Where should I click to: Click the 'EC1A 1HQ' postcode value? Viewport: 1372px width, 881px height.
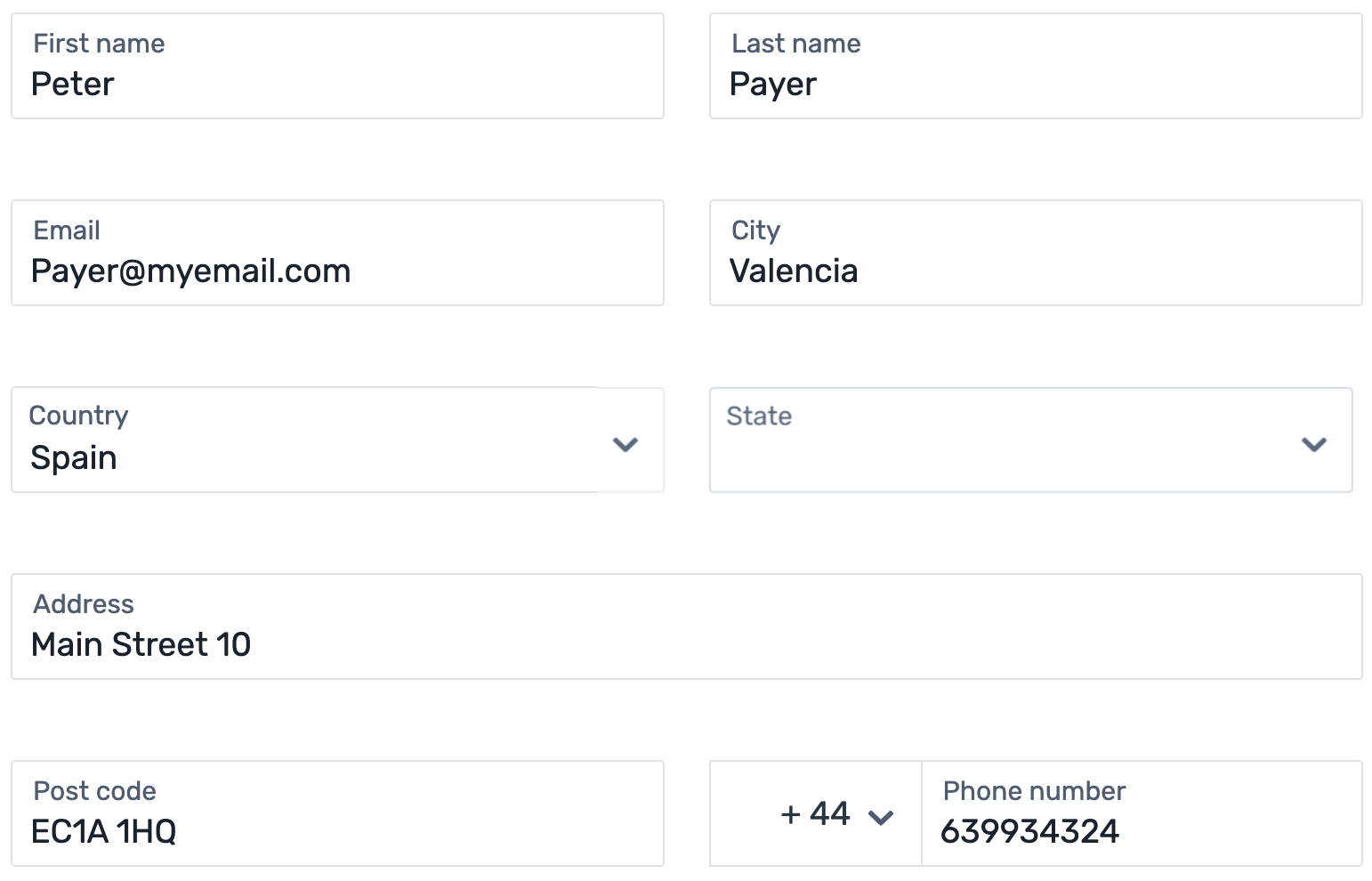[103, 832]
